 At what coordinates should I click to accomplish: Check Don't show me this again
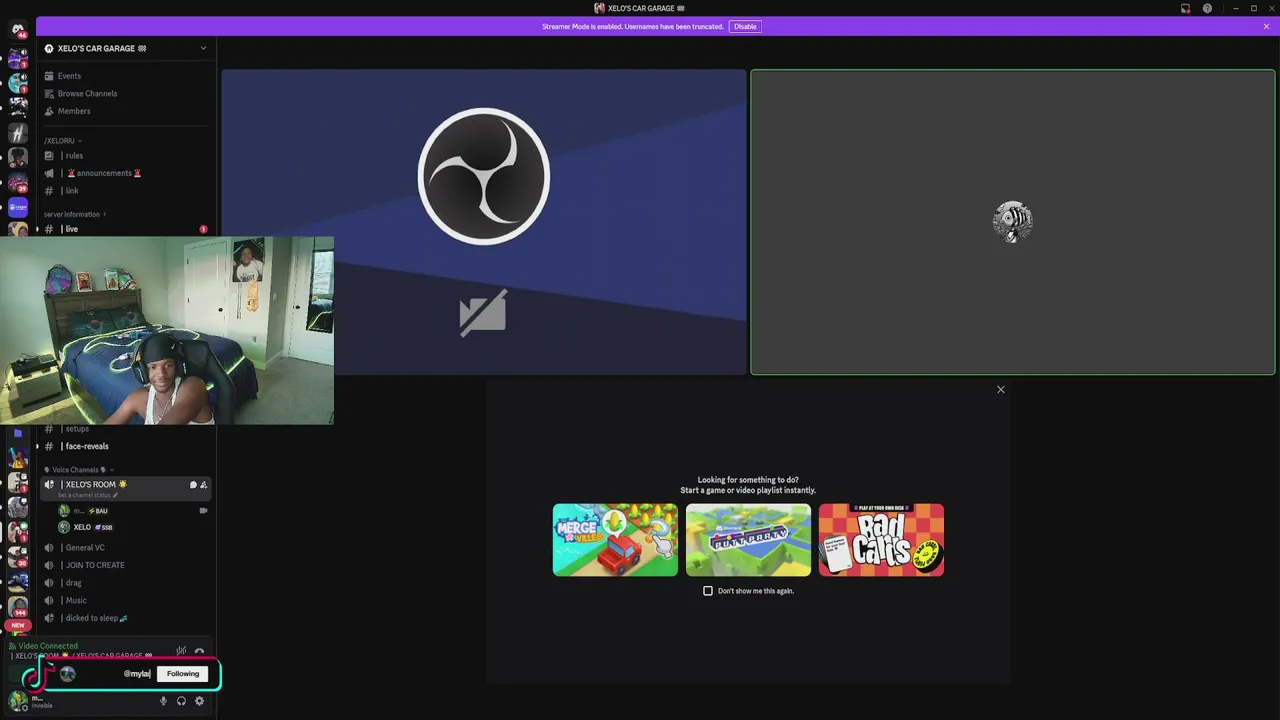tap(708, 591)
